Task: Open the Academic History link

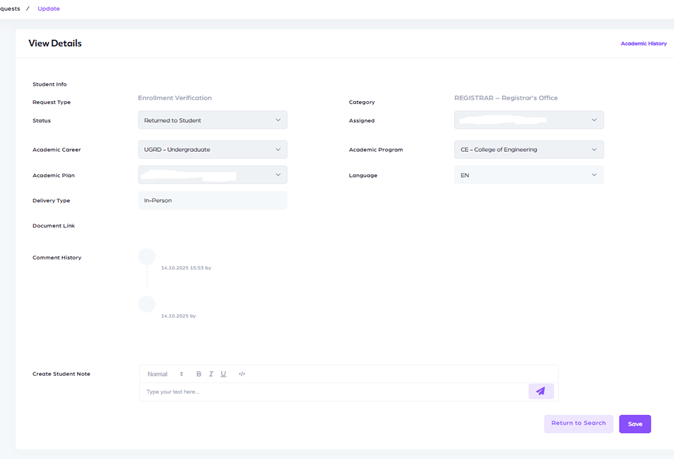Action: (643, 44)
